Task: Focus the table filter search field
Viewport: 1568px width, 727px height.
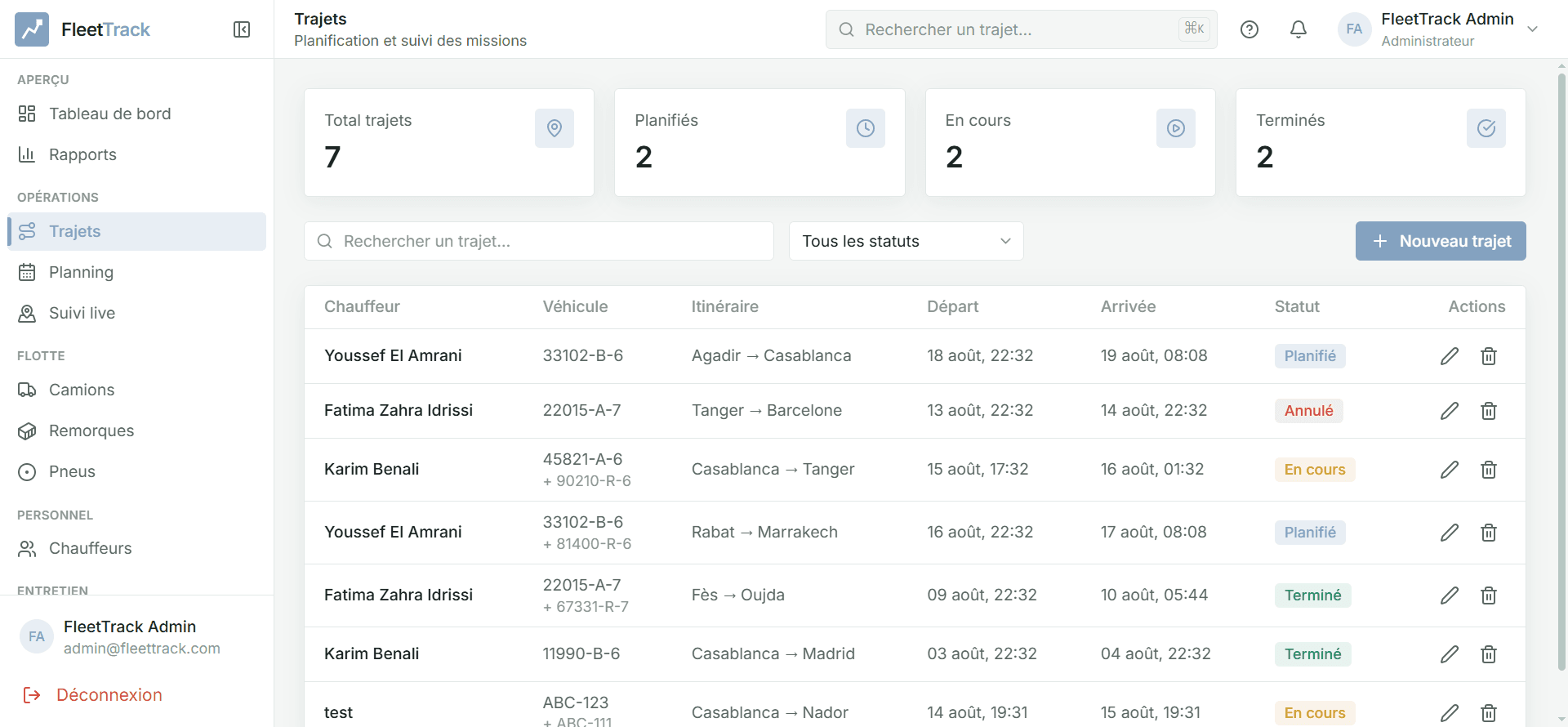Action: click(539, 241)
